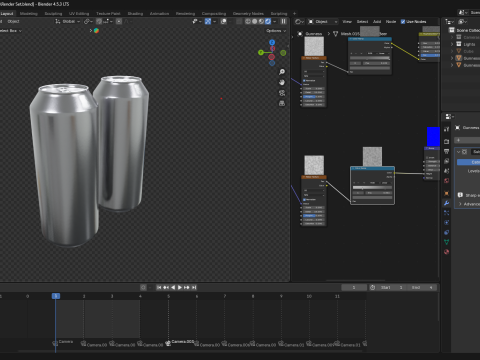The height and width of the screenshot is (360, 480).
Task: Select solid viewport shading
Action: point(255,21)
